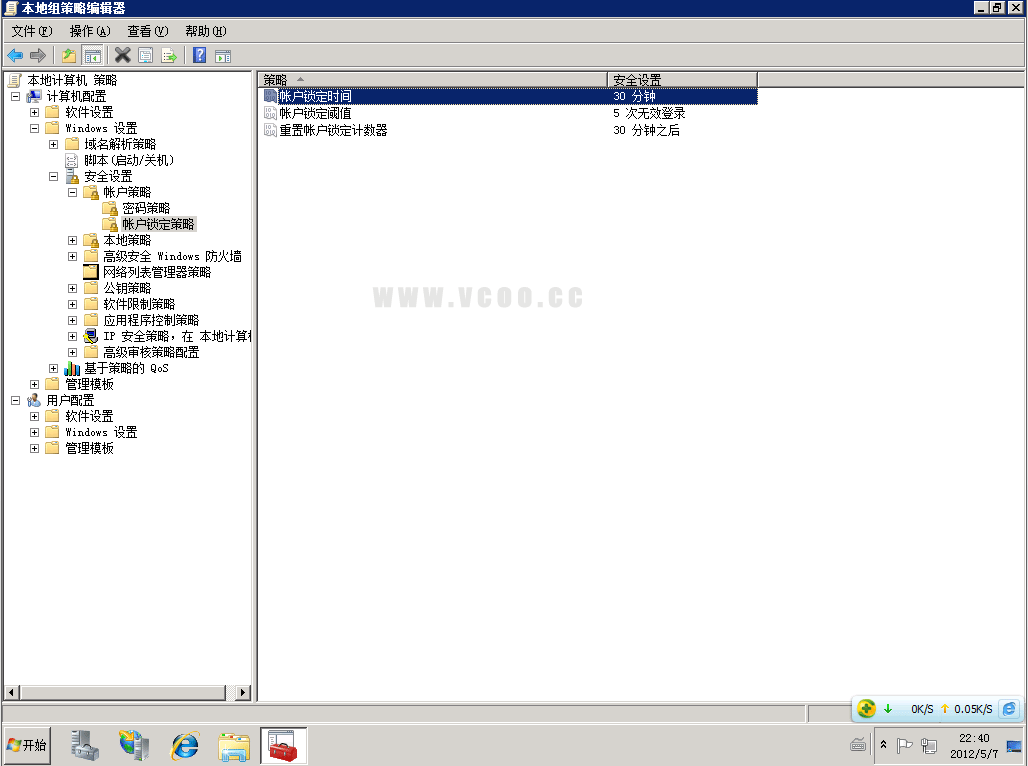Click the 开始 Start button
The image size is (1028, 766).
[x=27, y=745]
